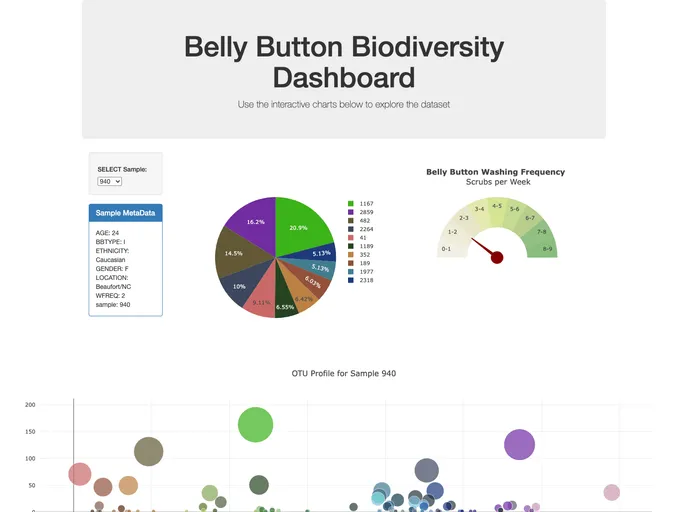This screenshot has width=688, height=512.
Task: Click the pink bubble at far right
Action: click(x=612, y=492)
